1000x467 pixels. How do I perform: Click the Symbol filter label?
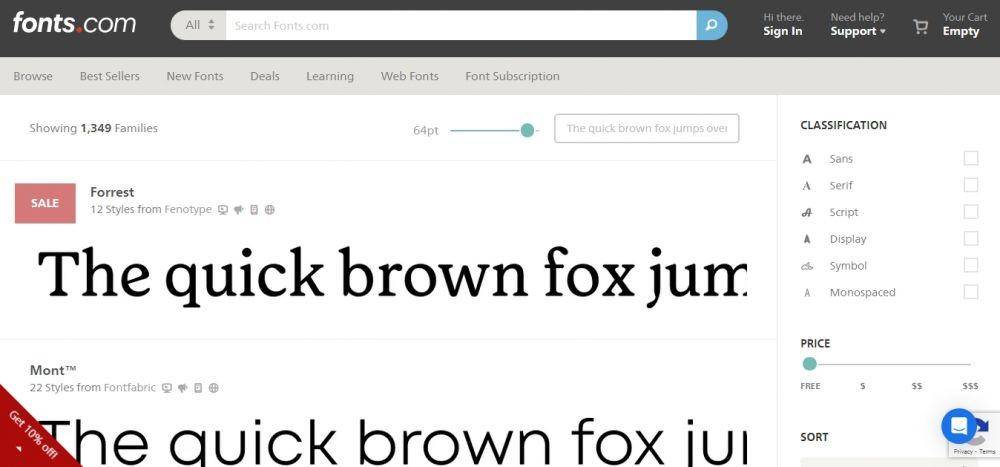coord(848,266)
